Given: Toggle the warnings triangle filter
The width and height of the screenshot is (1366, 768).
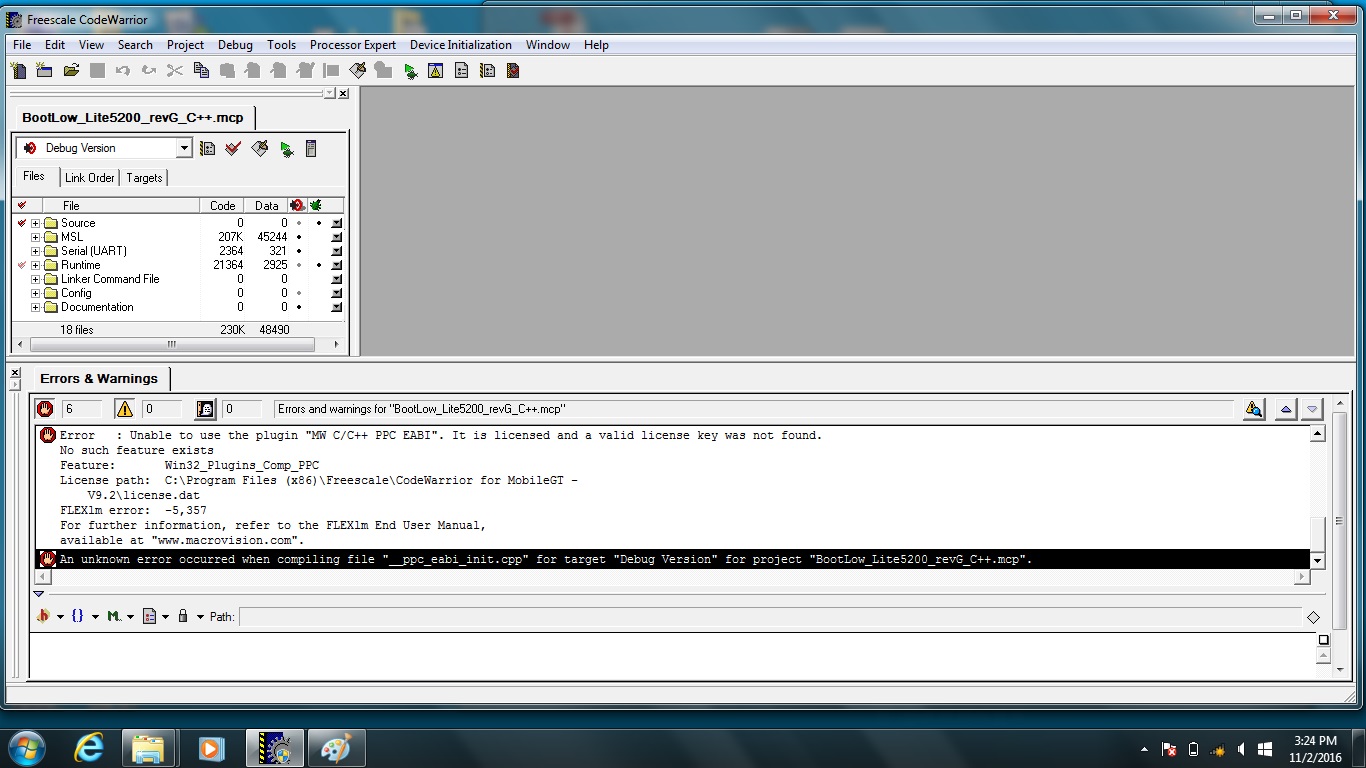Looking at the screenshot, I should click(124, 408).
